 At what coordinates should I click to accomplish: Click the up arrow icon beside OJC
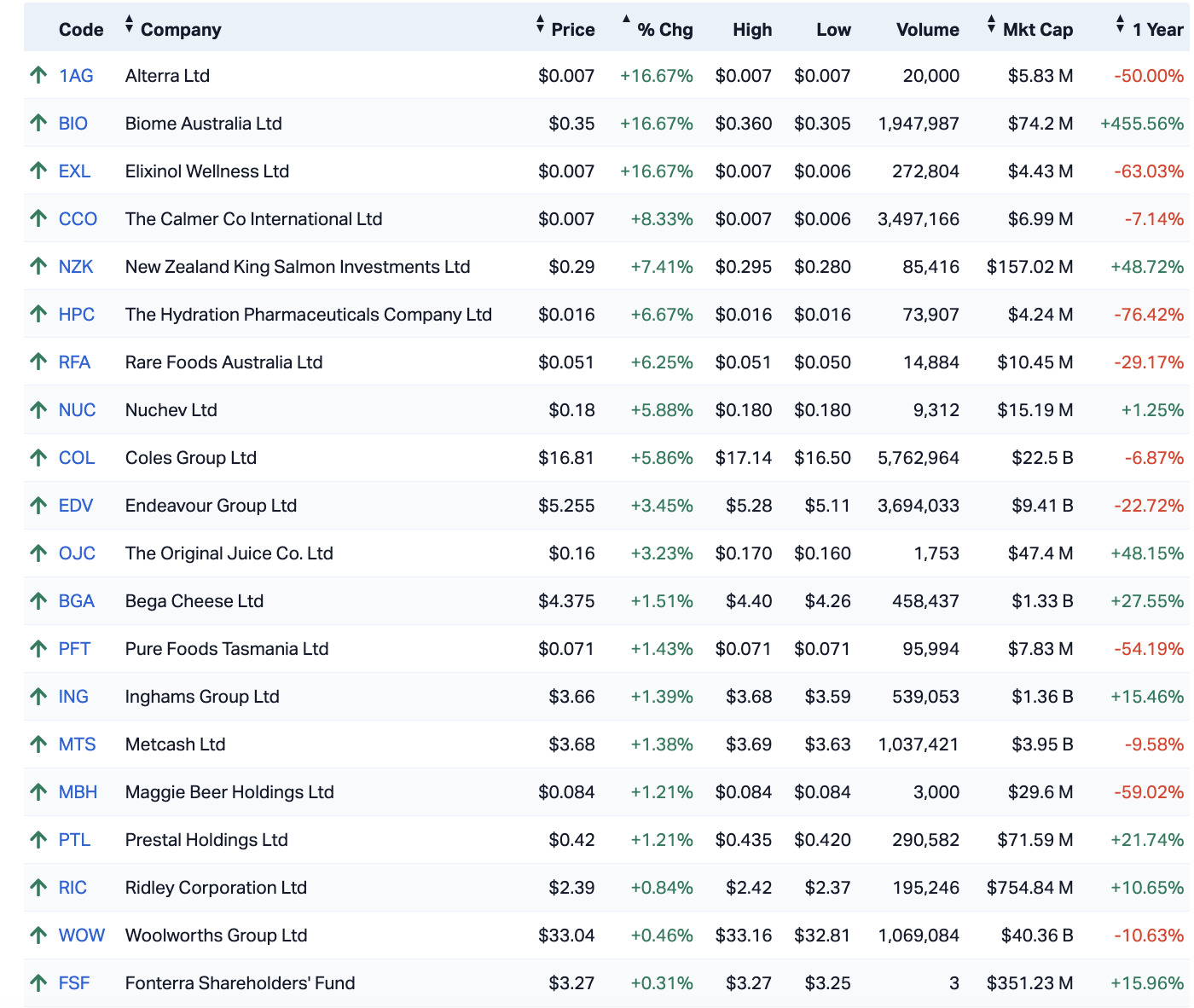point(38,553)
